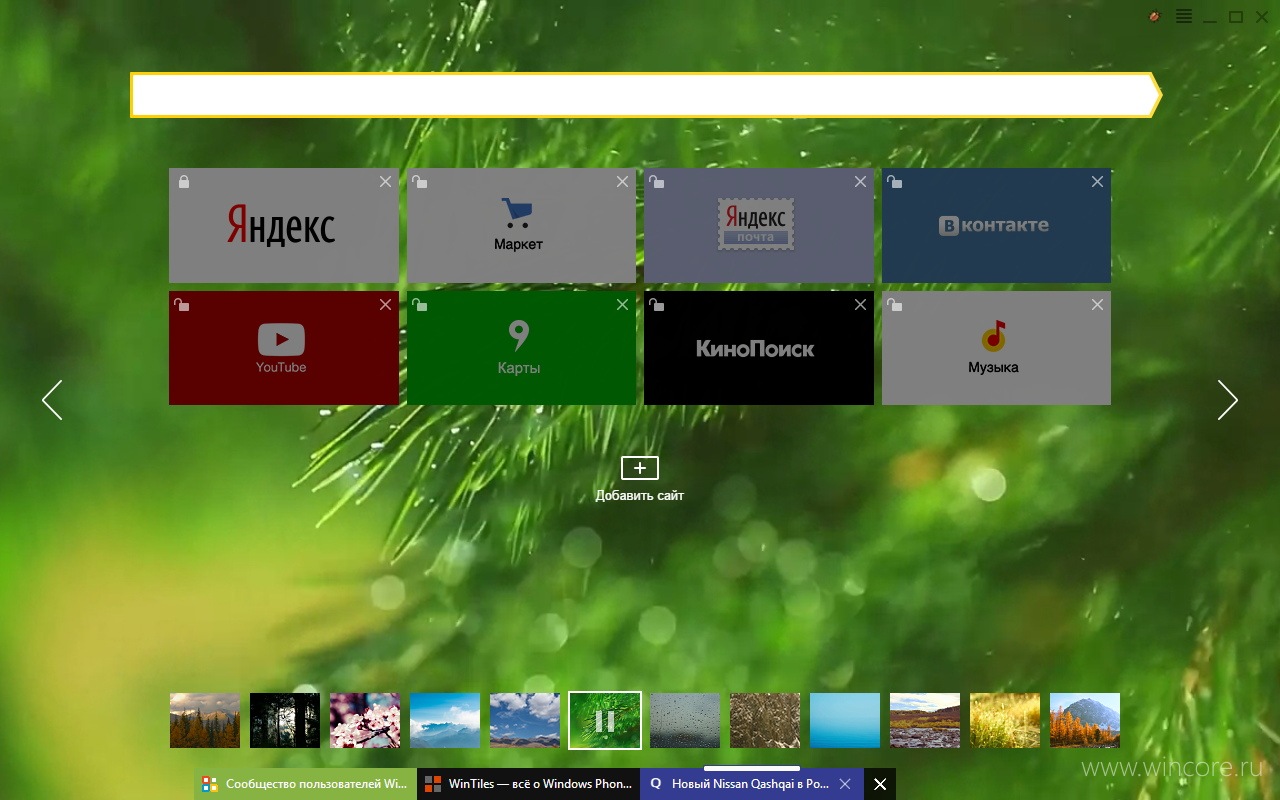This screenshot has width=1280, height=800.
Task: Go to next page with right arrow
Action: [x=1228, y=400]
